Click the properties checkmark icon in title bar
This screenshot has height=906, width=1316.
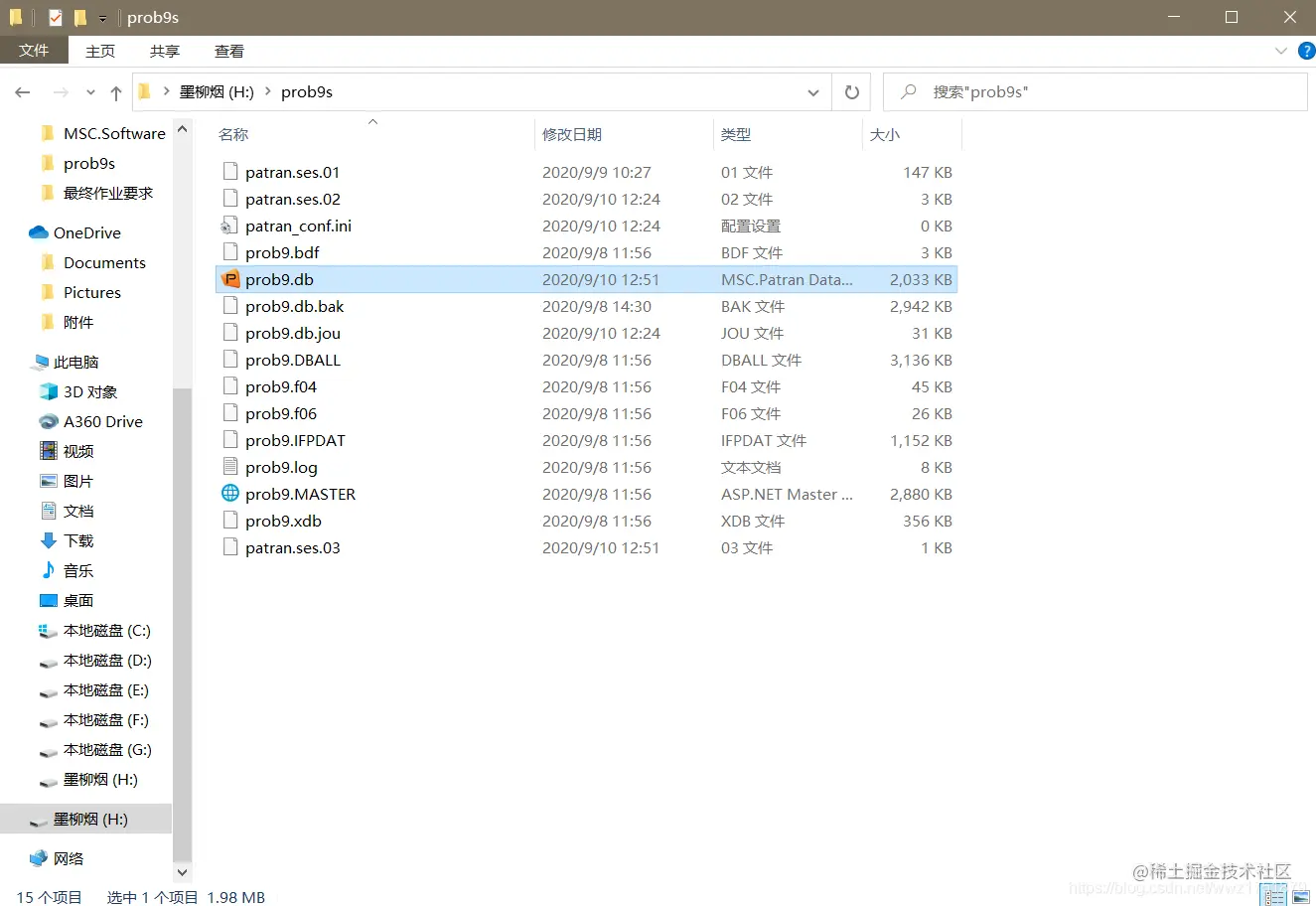(55, 18)
